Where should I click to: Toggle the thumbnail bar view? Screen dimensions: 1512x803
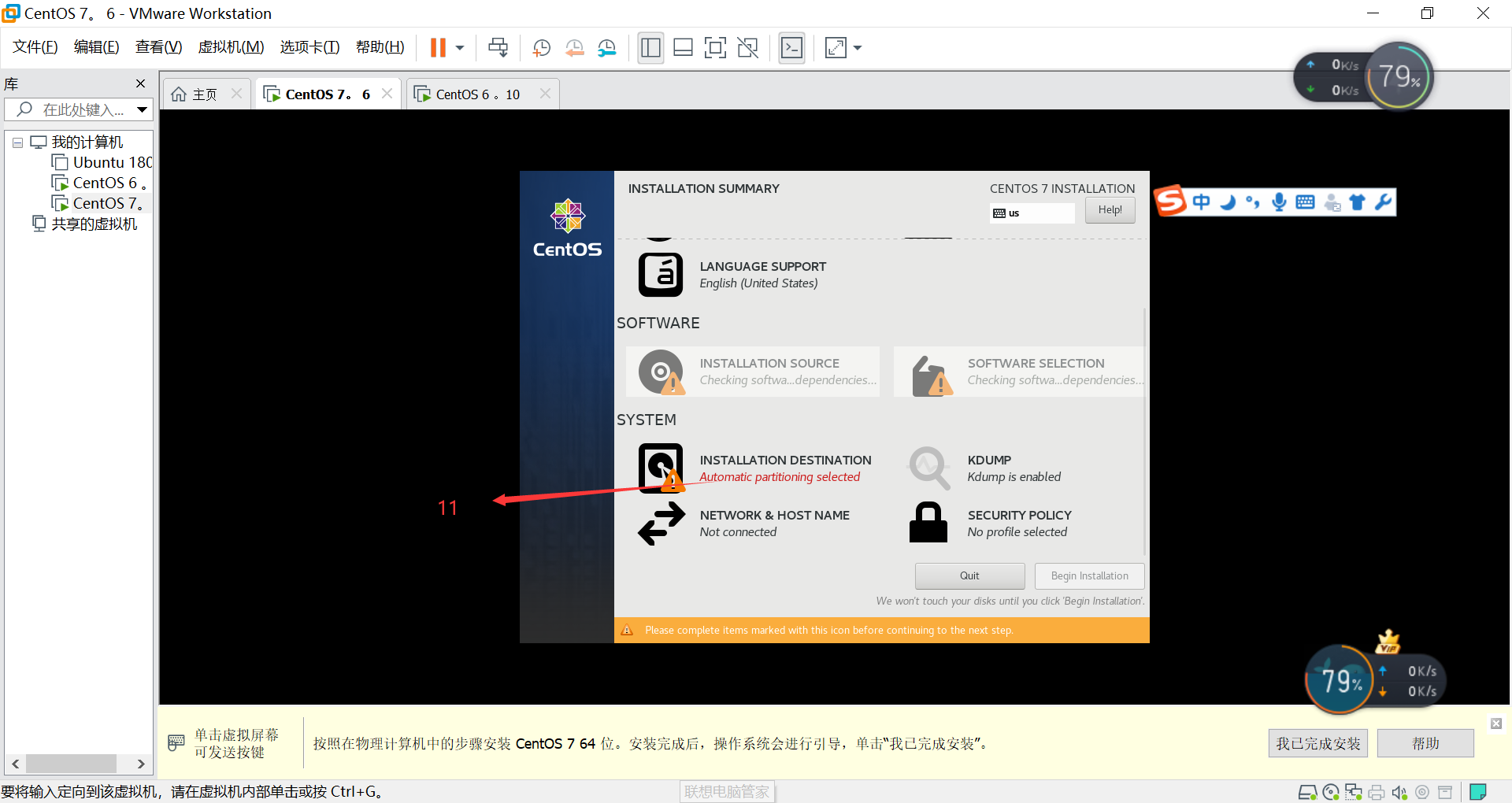(x=683, y=48)
